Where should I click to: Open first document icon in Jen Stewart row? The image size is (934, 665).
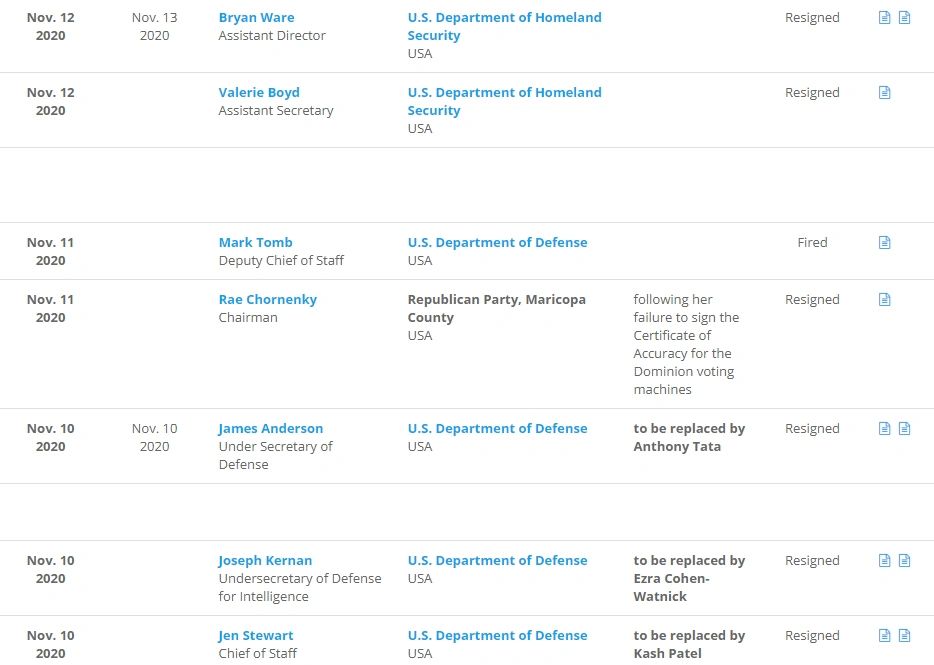pos(884,636)
